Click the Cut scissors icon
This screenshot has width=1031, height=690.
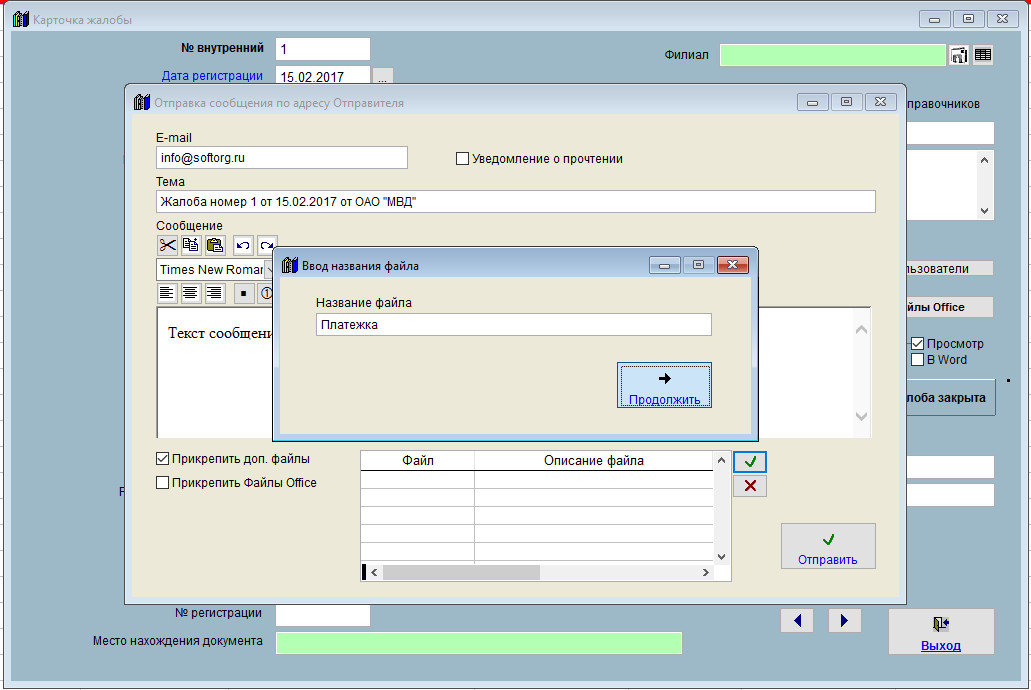[167, 245]
